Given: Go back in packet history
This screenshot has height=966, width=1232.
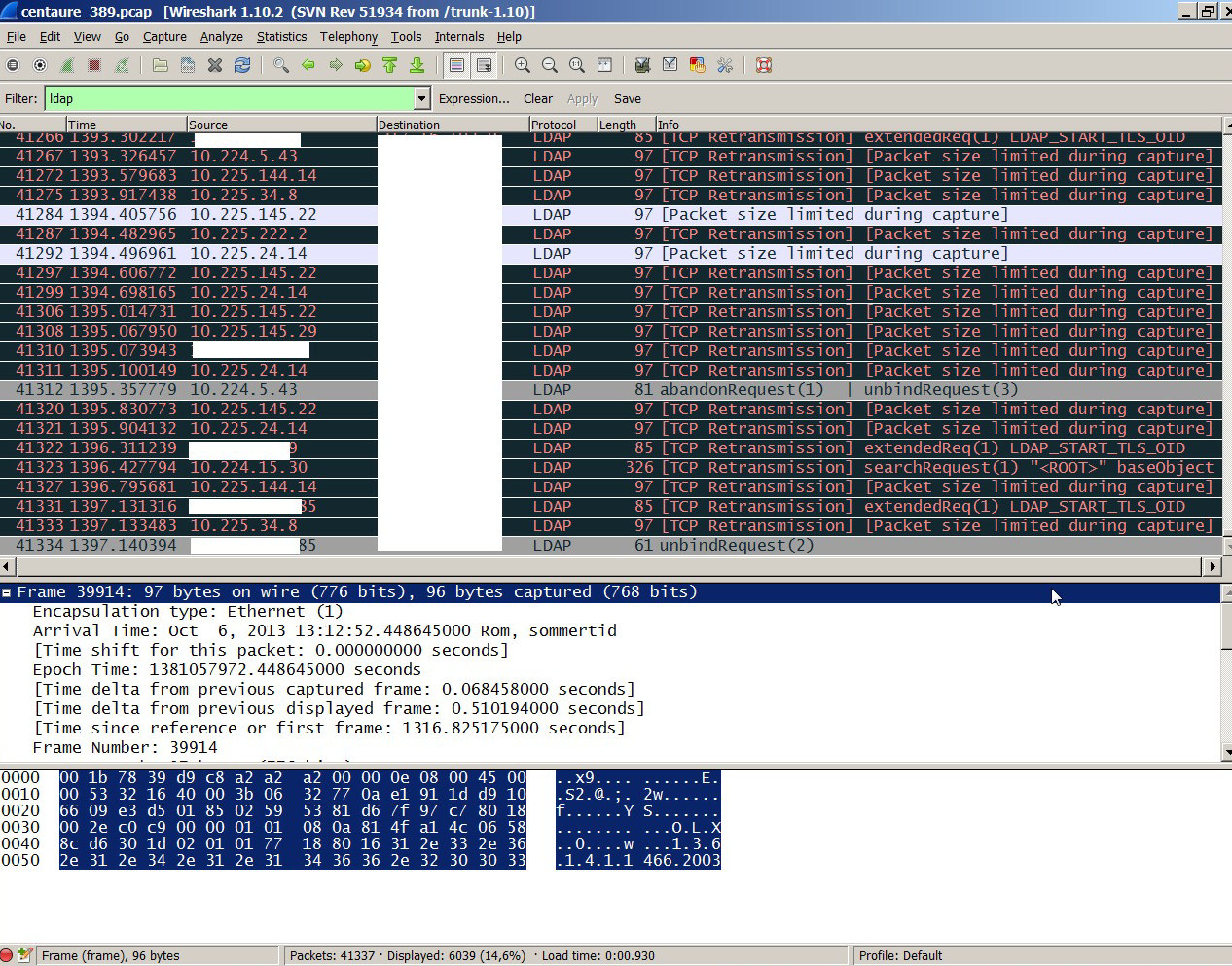Looking at the screenshot, I should pyautogui.click(x=308, y=65).
